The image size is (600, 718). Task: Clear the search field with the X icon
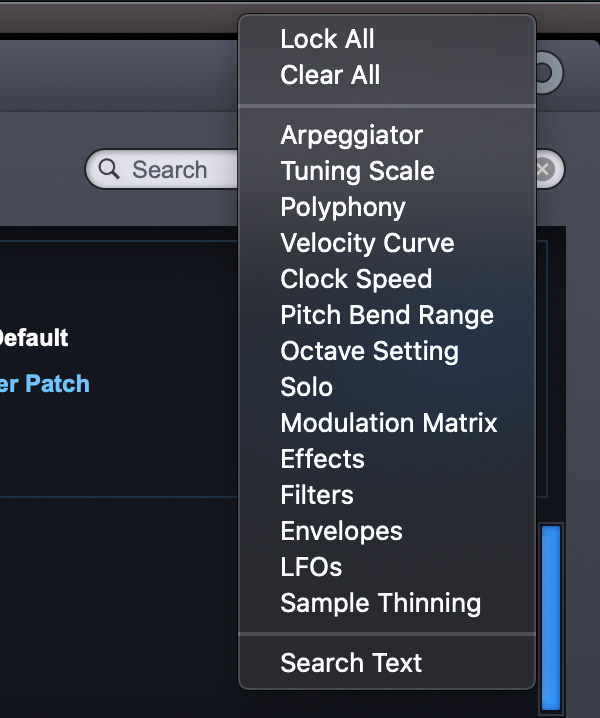[x=544, y=169]
